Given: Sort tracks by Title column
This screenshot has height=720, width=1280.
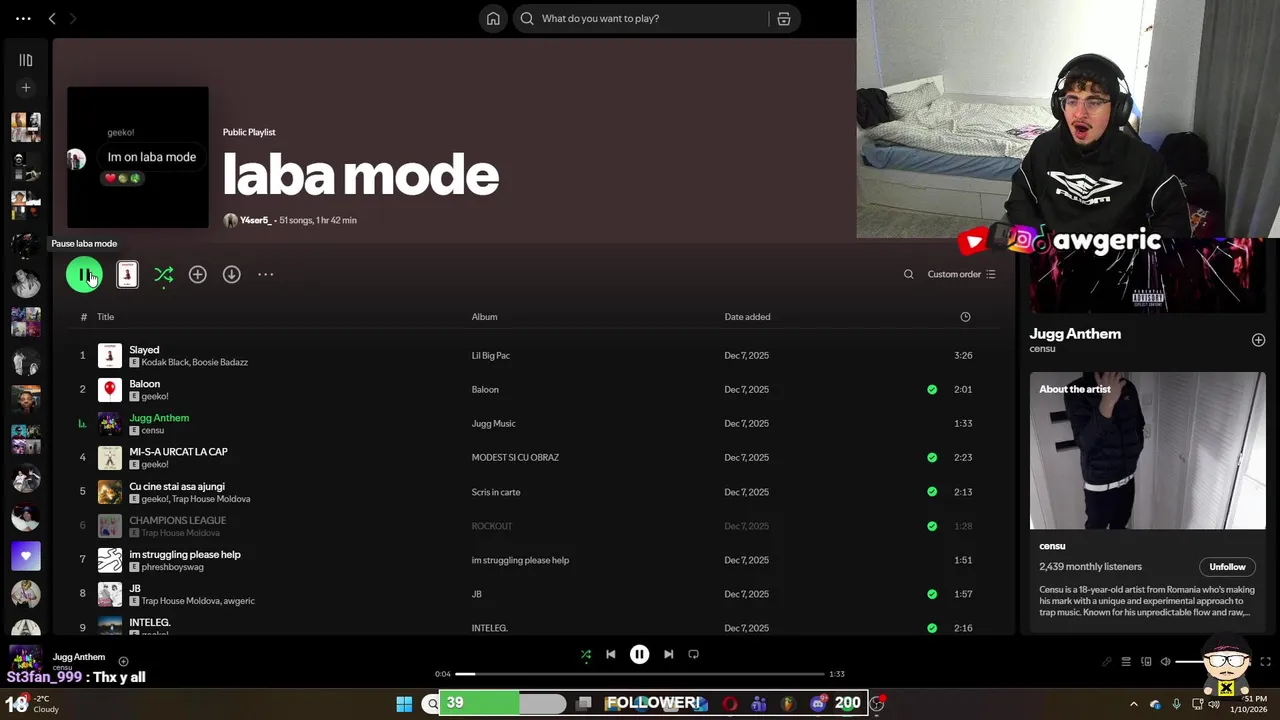Looking at the screenshot, I should (105, 317).
